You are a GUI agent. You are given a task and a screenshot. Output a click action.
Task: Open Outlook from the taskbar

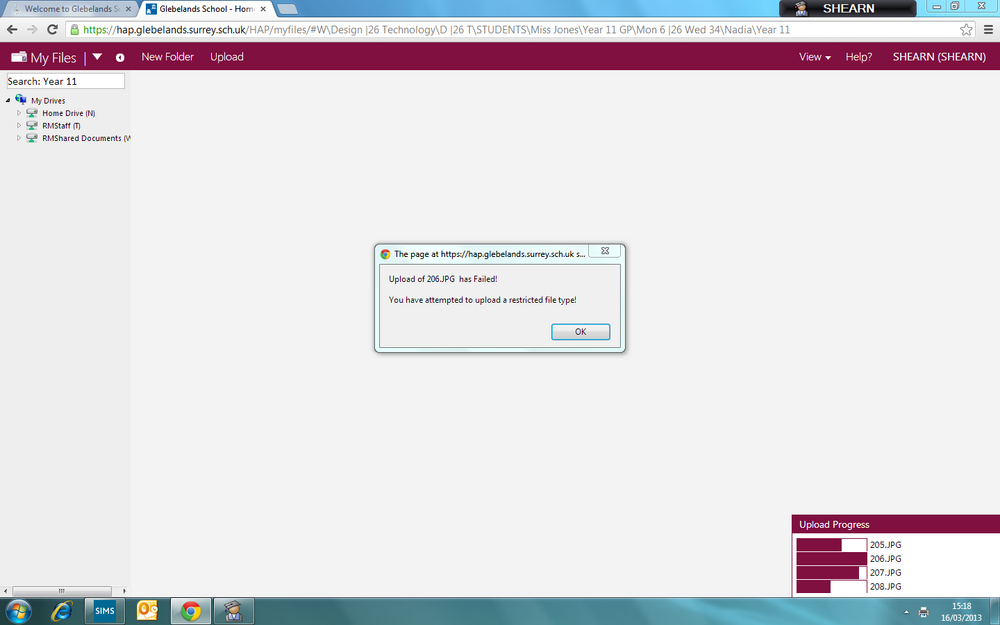pyautogui.click(x=147, y=611)
